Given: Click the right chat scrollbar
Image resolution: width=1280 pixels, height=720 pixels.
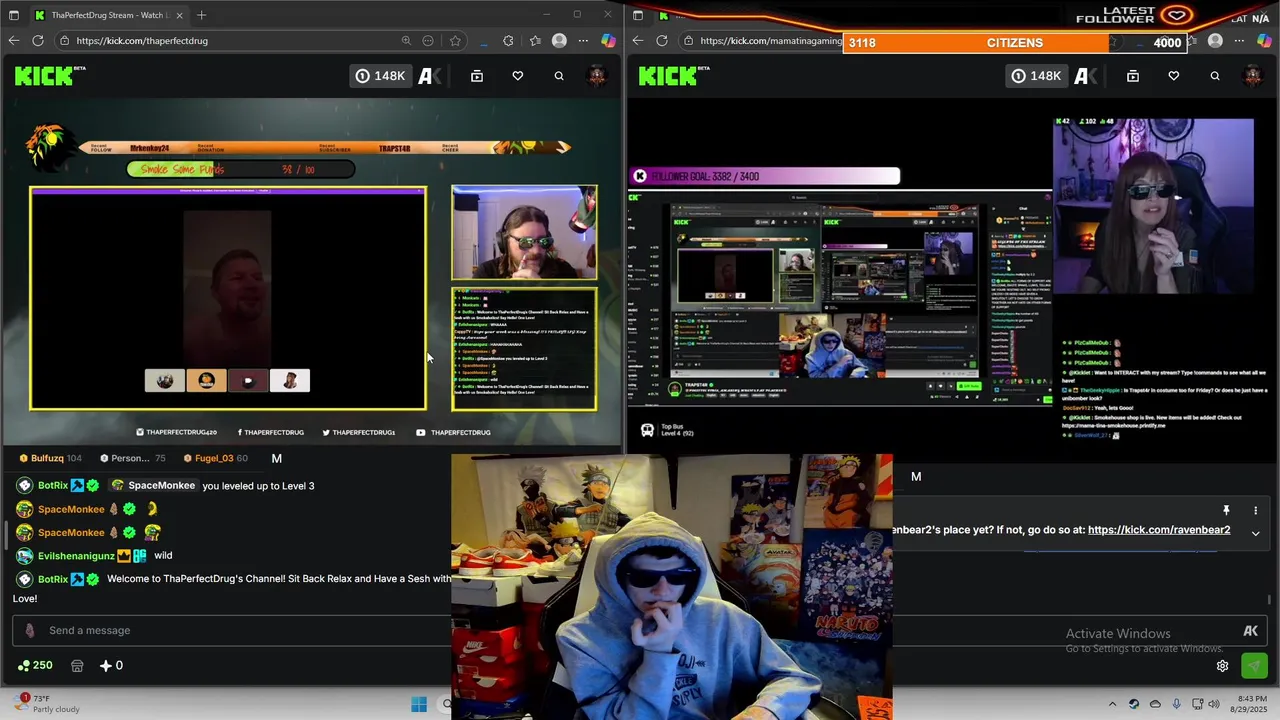Looking at the screenshot, I should coord(1271,600).
